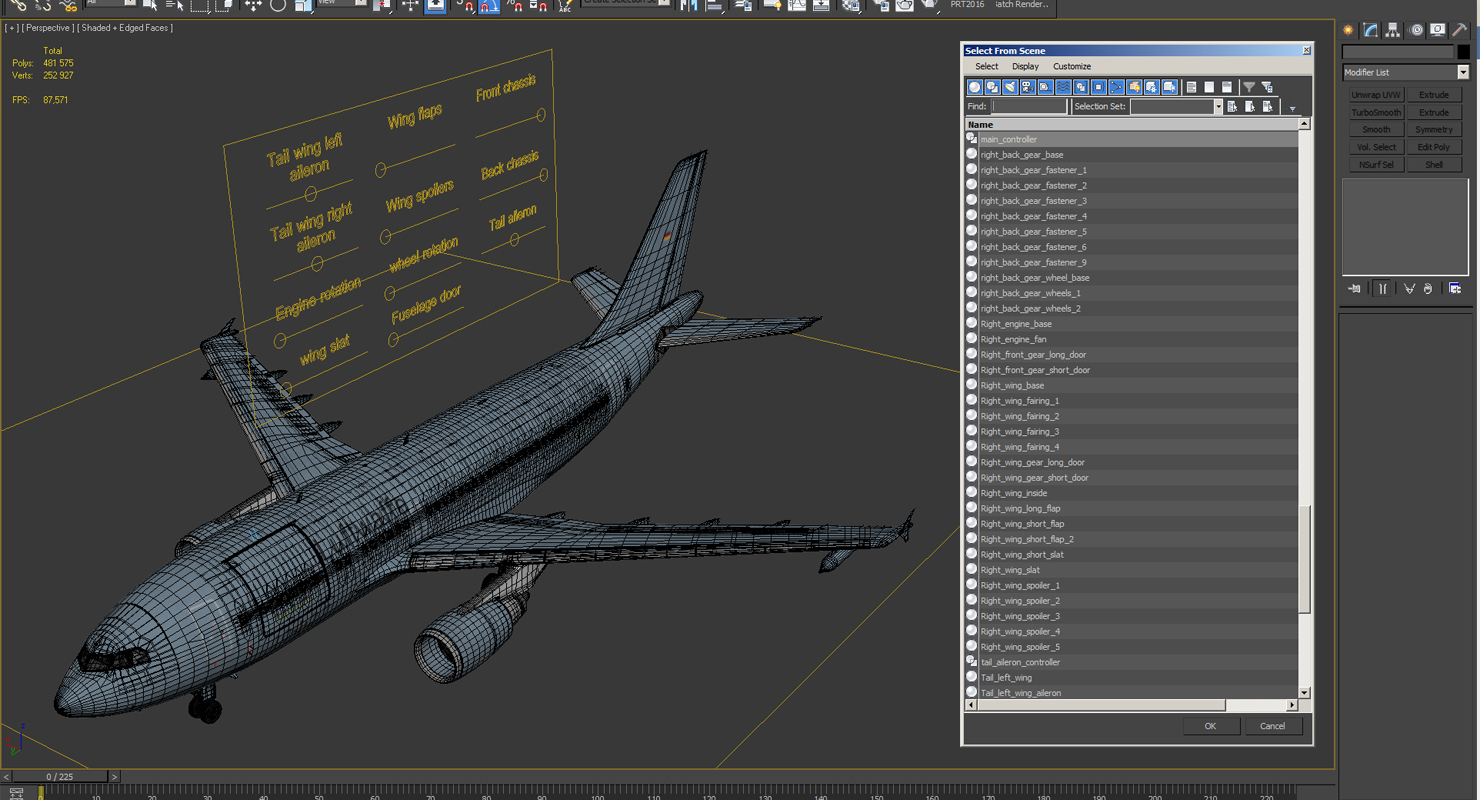Click the NSurf Sel modifier button
The width and height of the screenshot is (1480, 800).
1375,164
